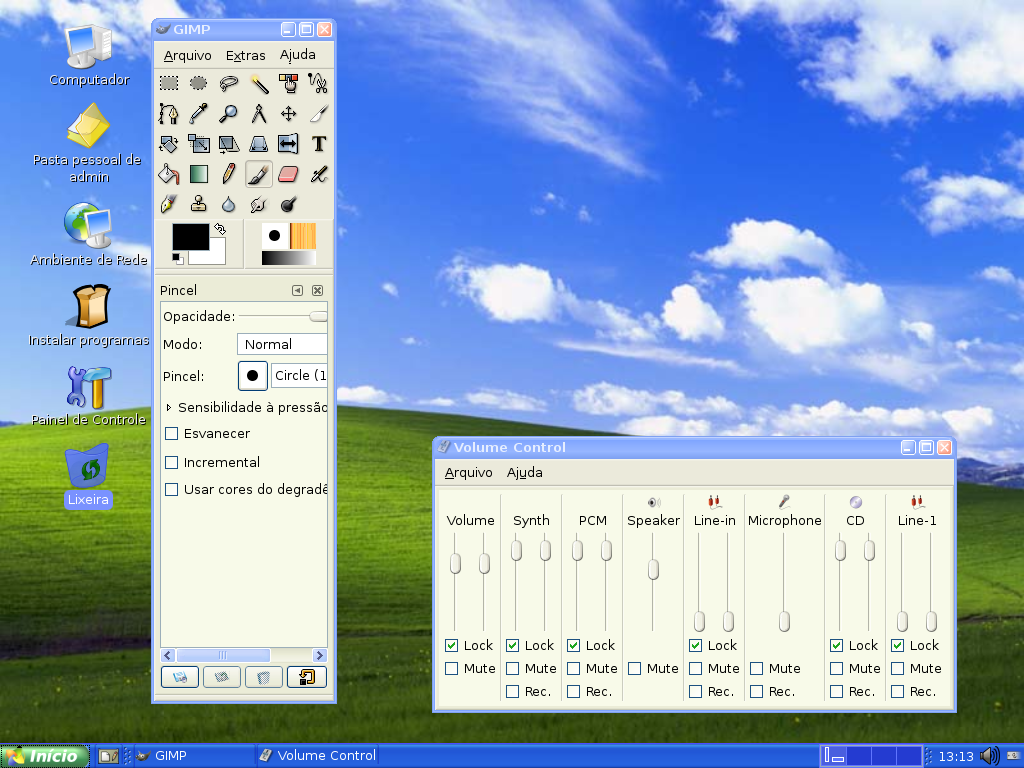Click the tool options horizontal scrollbar
The image size is (1024, 768).
click(244, 655)
